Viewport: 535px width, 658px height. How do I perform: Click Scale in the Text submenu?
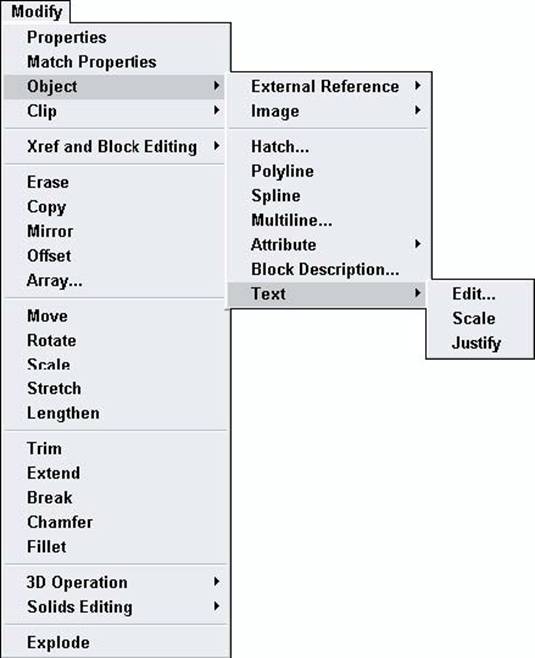point(480,319)
